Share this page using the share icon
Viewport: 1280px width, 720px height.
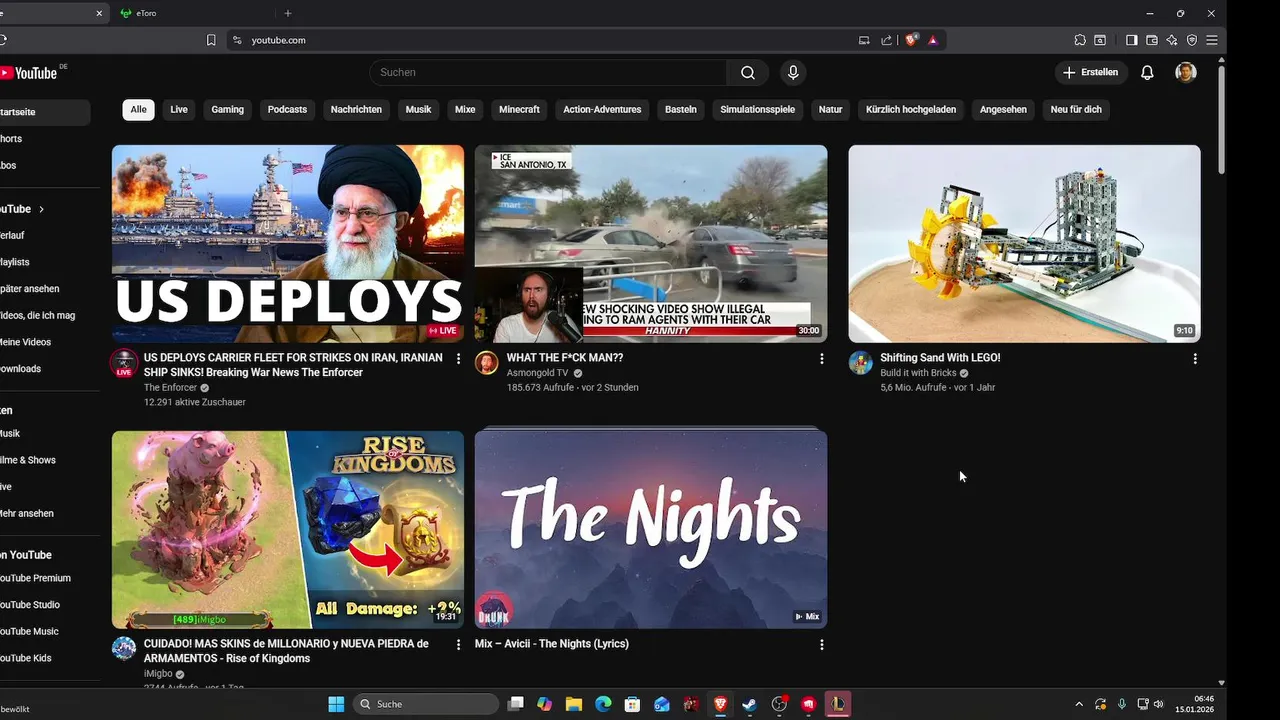[886, 40]
